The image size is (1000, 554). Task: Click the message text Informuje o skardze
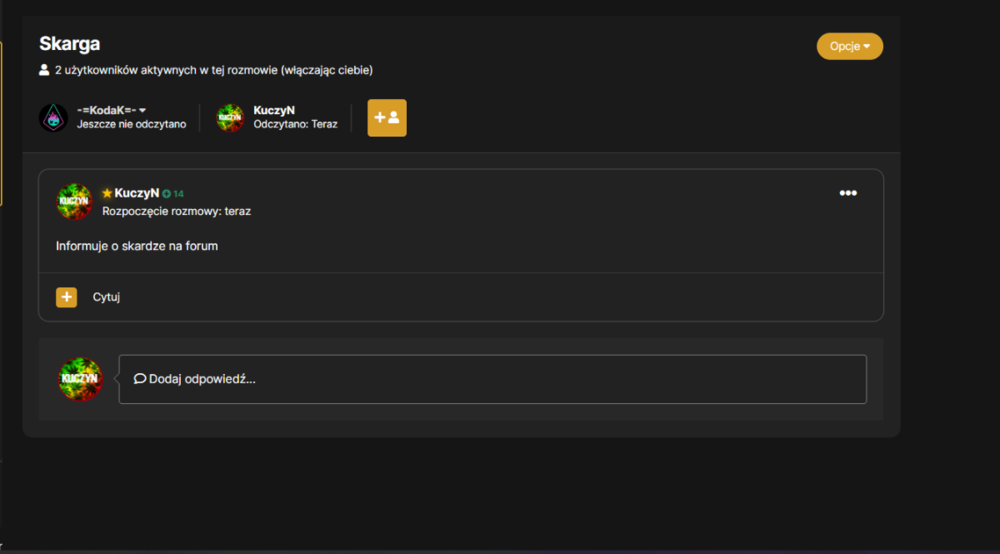136,246
